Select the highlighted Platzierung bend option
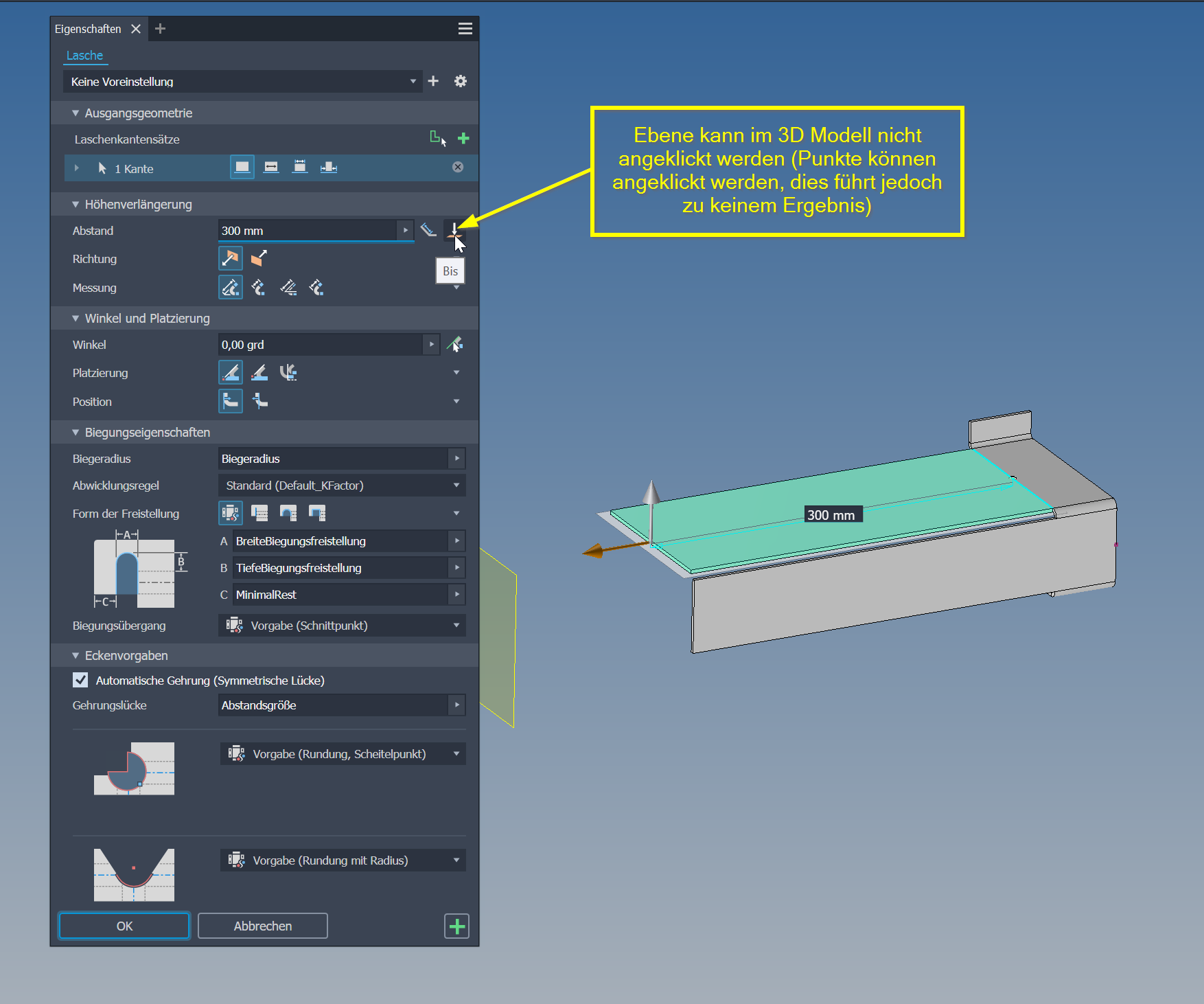Image resolution: width=1204 pixels, height=1004 pixels. pyautogui.click(x=231, y=372)
